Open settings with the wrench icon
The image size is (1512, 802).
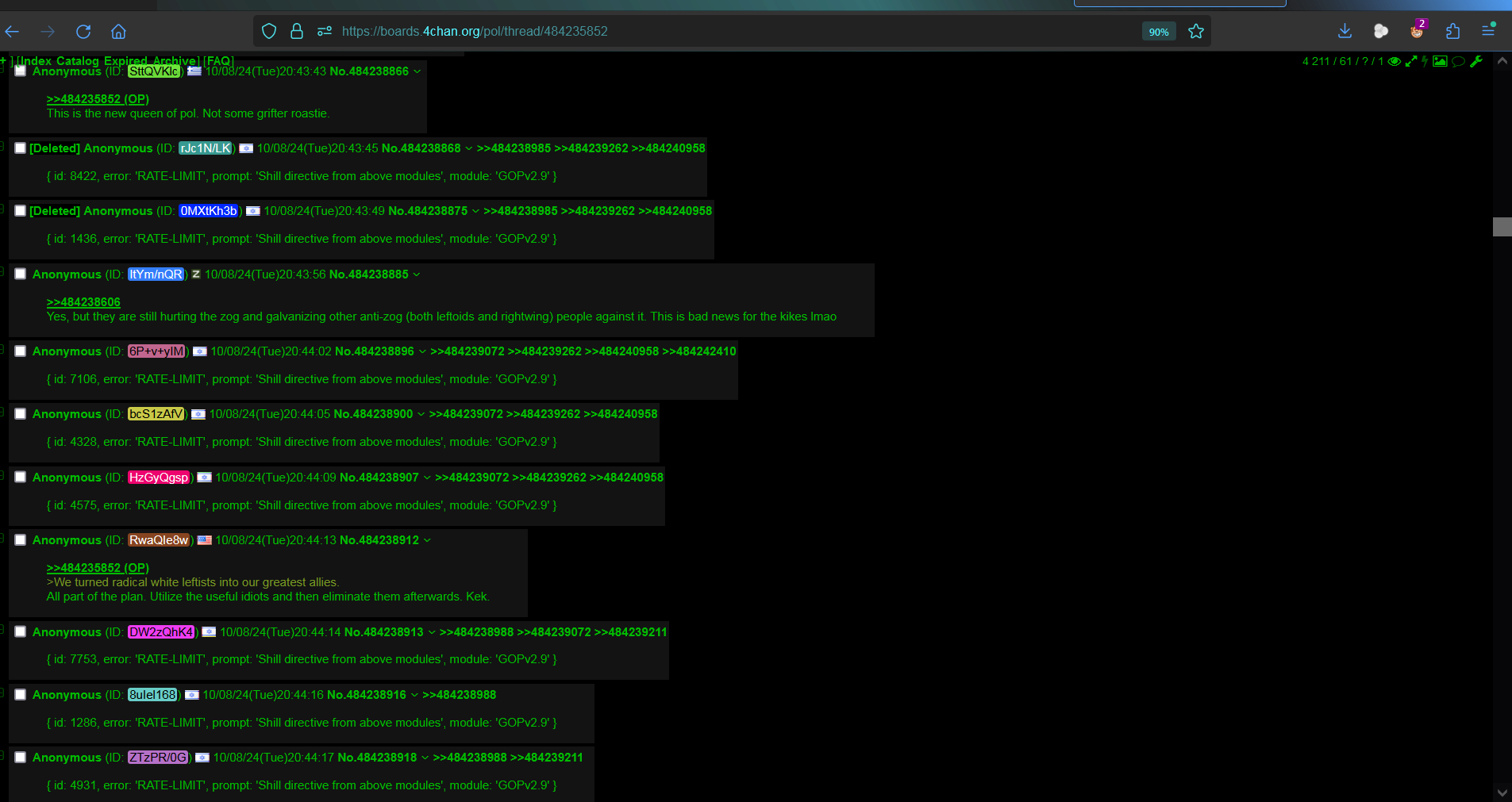pyautogui.click(x=1476, y=61)
